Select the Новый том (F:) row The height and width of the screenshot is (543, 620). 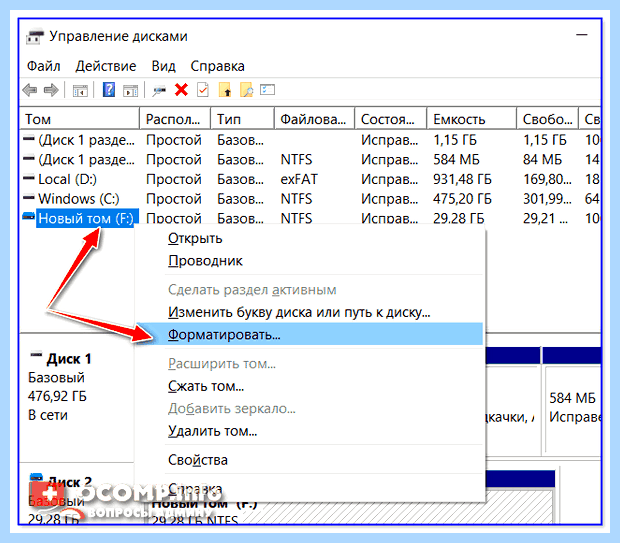click(310, 218)
